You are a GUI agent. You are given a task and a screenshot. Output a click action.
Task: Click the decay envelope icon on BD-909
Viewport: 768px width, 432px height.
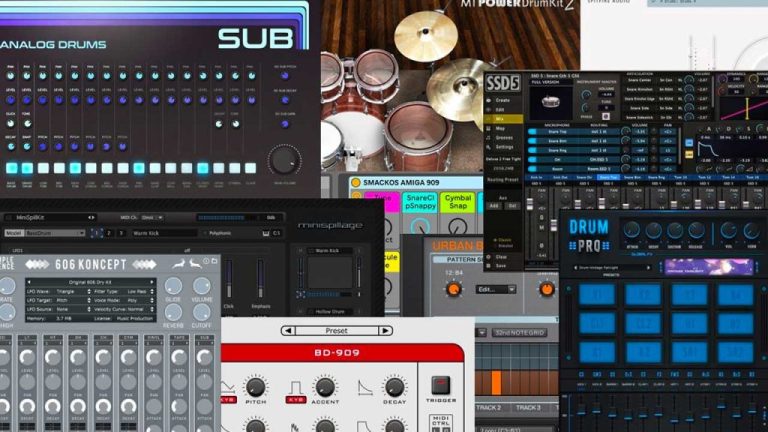click(x=365, y=388)
